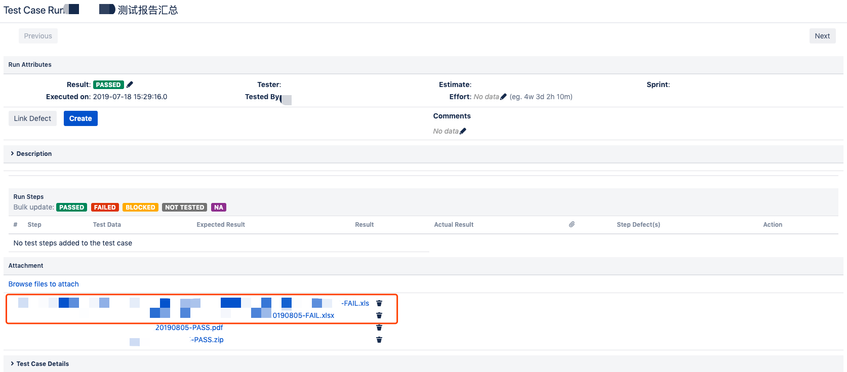This screenshot has height=372, width=847.
Task: Open the -FAIL.xls attachment
Action: [x=355, y=303]
